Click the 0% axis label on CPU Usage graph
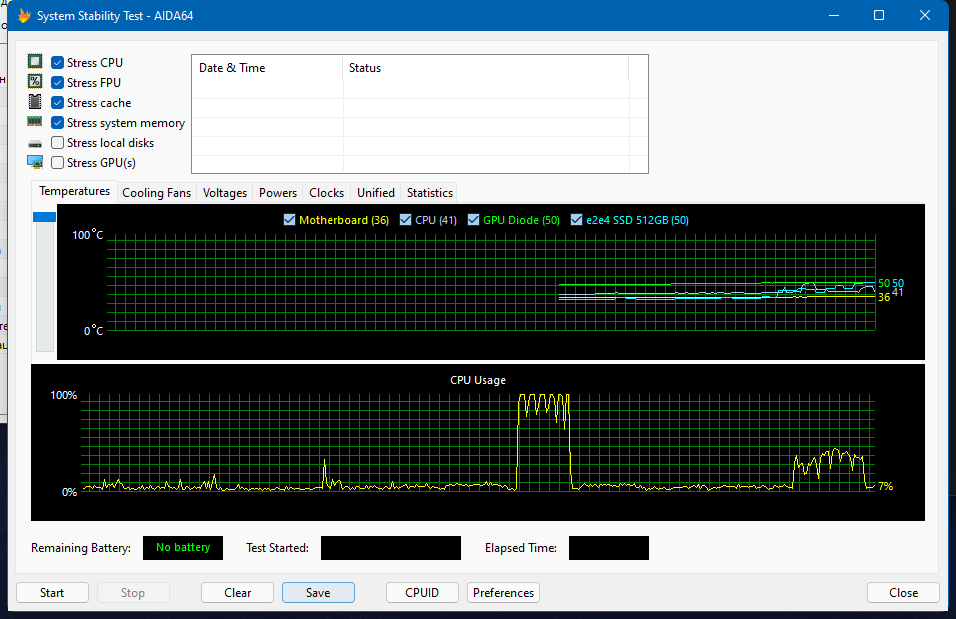The width and height of the screenshot is (956, 619). click(70, 492)
